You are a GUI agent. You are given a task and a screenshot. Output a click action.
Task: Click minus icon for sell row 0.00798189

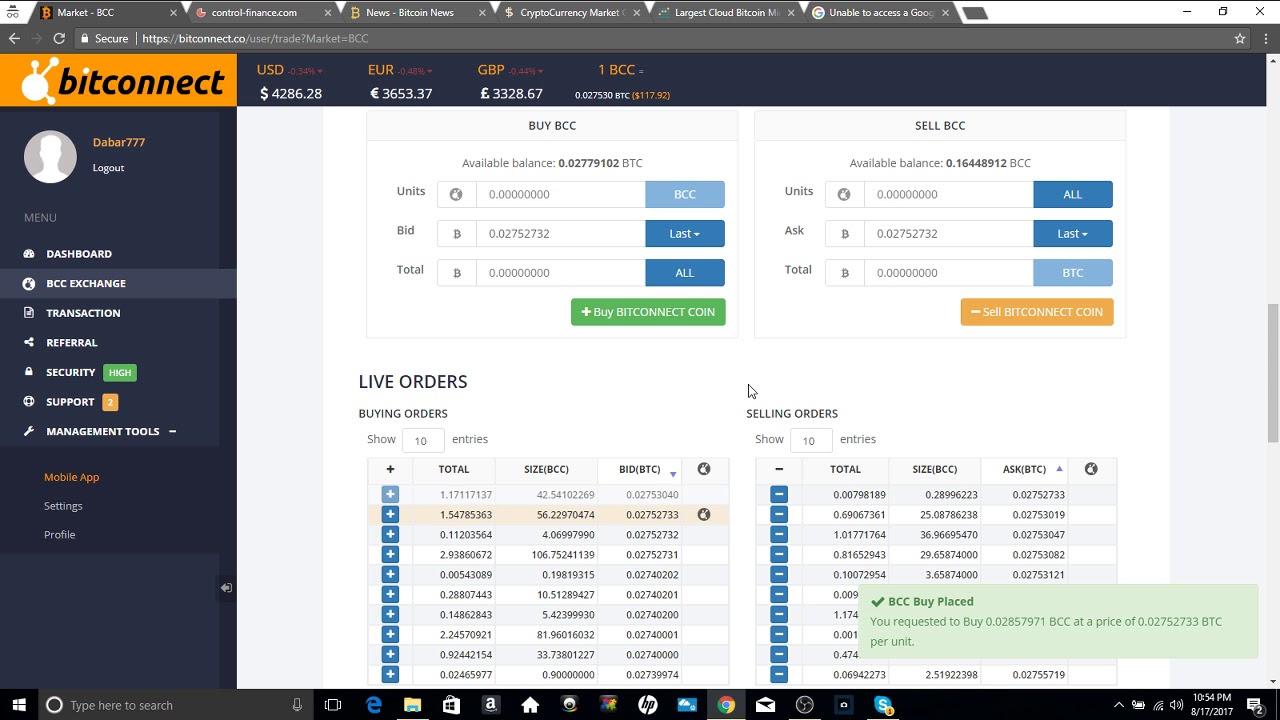[x=779, y=494]
